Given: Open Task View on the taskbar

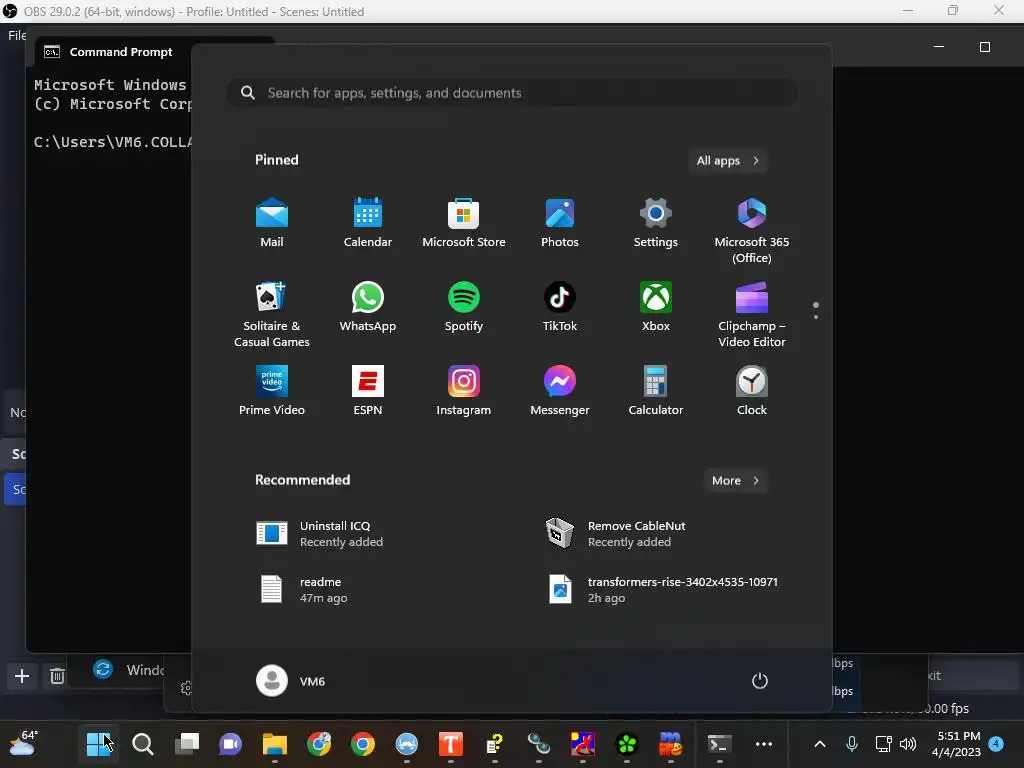Looking at the screenshot, I should pyautogui.click(x=187, y=744).
